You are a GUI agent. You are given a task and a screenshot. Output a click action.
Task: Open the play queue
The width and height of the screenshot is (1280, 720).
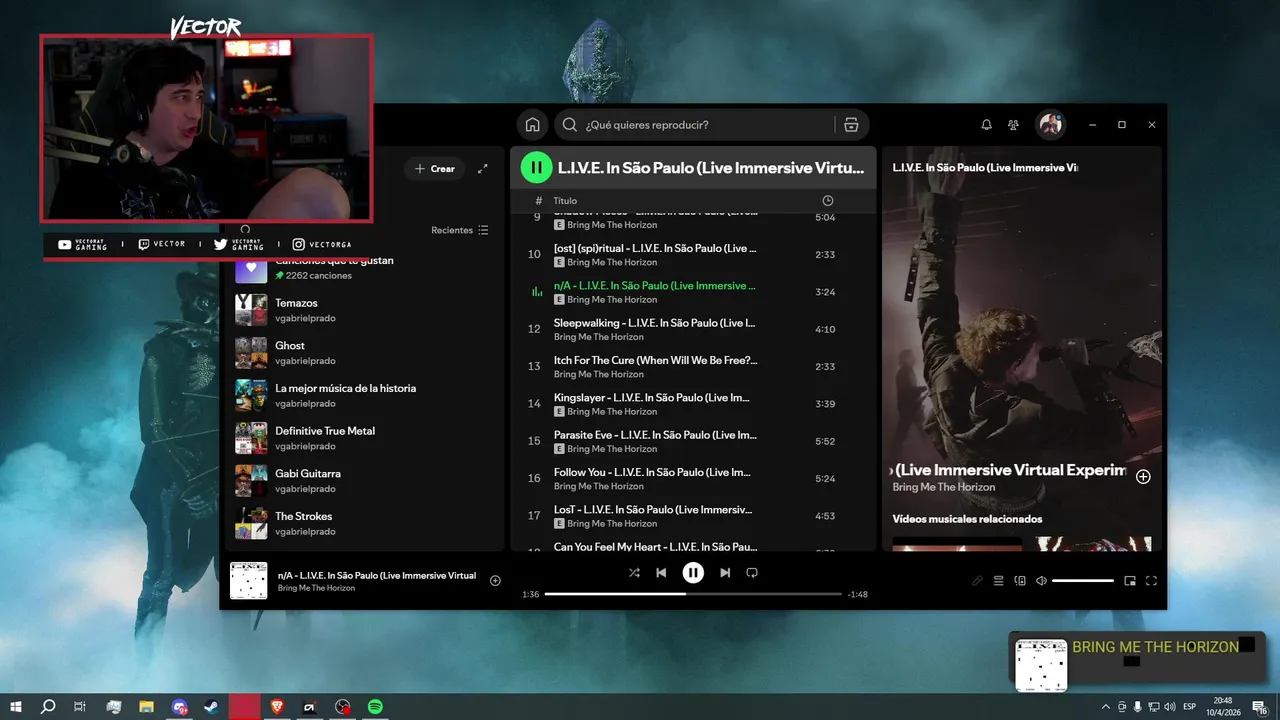point(998,581)
